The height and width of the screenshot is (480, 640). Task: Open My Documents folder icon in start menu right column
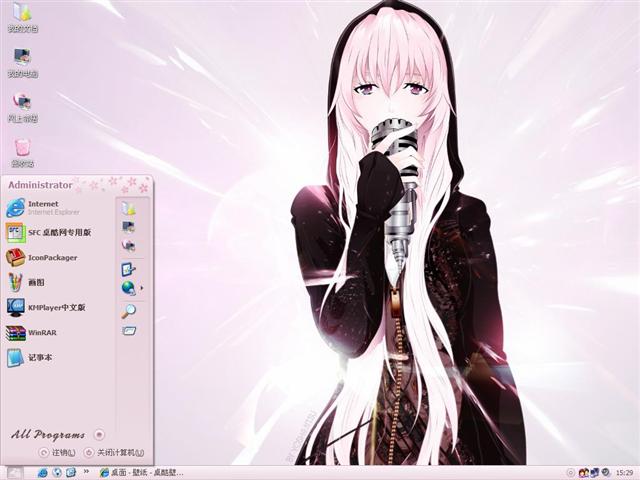129,209
